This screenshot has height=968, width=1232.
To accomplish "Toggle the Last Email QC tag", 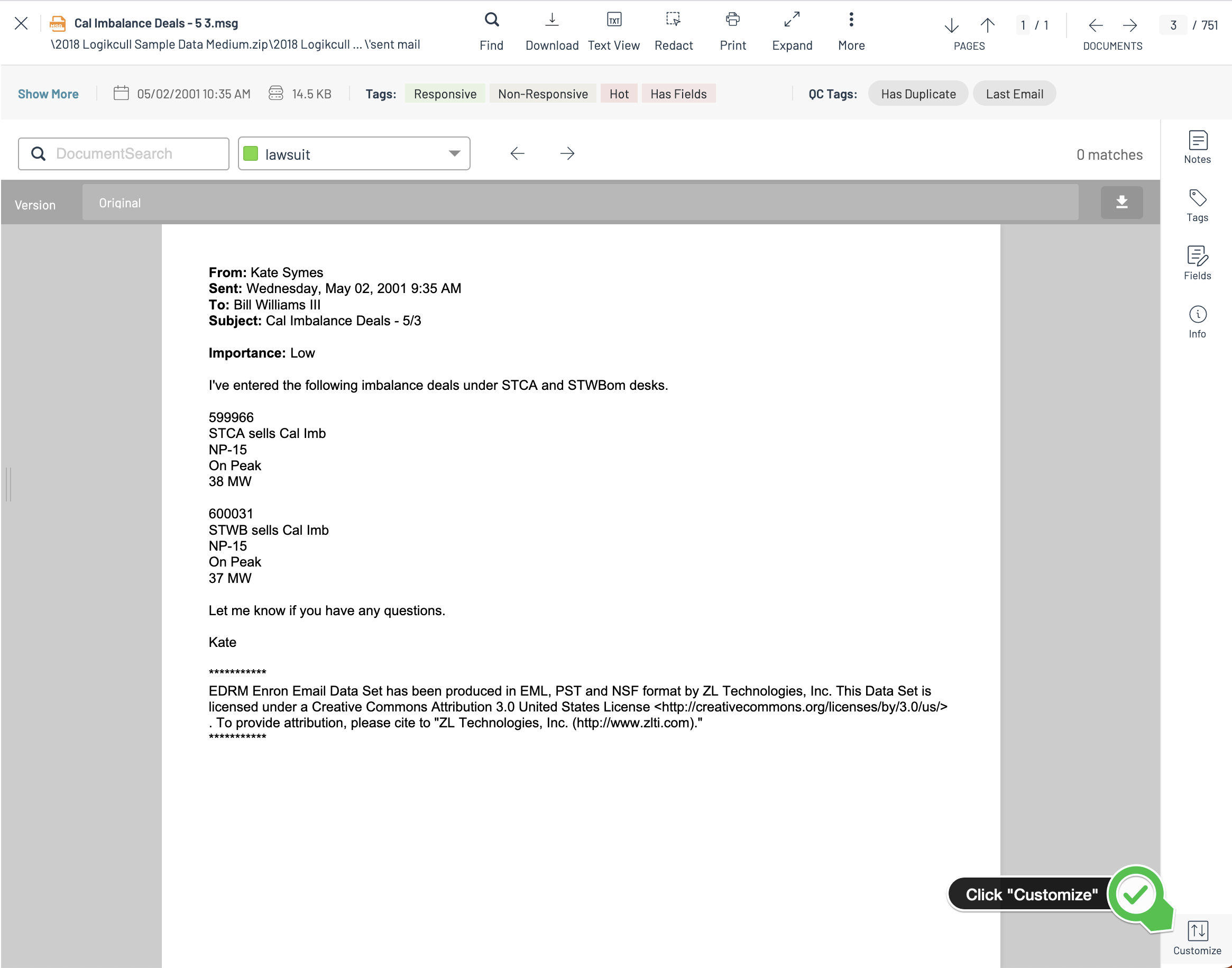I will click(1015, 94).
